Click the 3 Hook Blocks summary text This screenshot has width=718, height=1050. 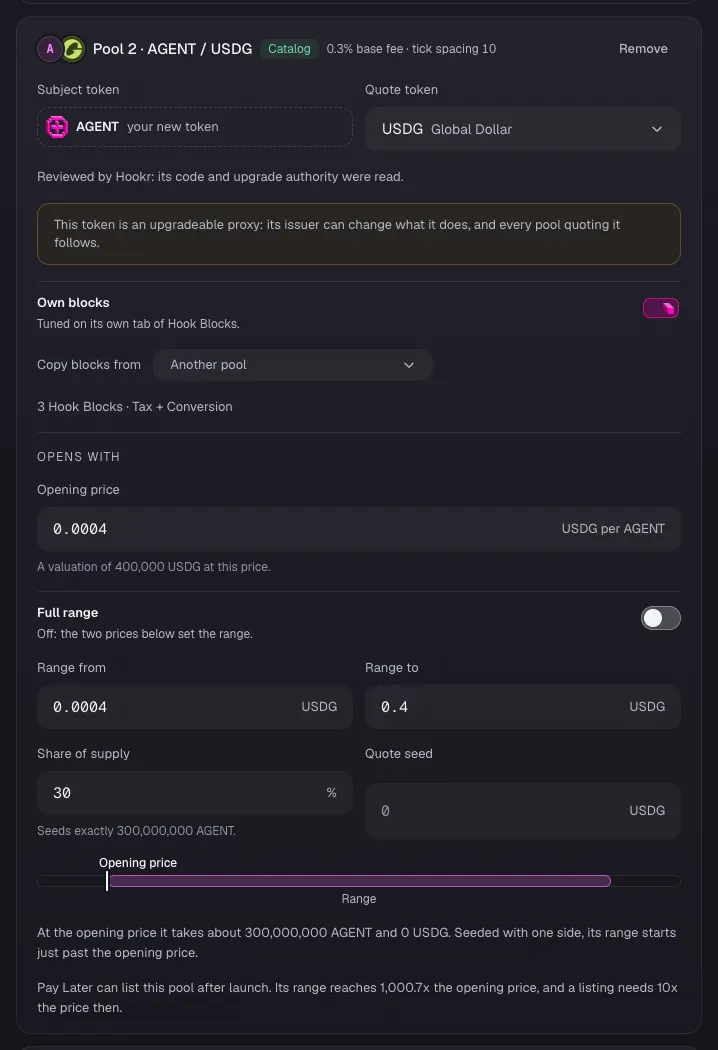tap(135, 406)
